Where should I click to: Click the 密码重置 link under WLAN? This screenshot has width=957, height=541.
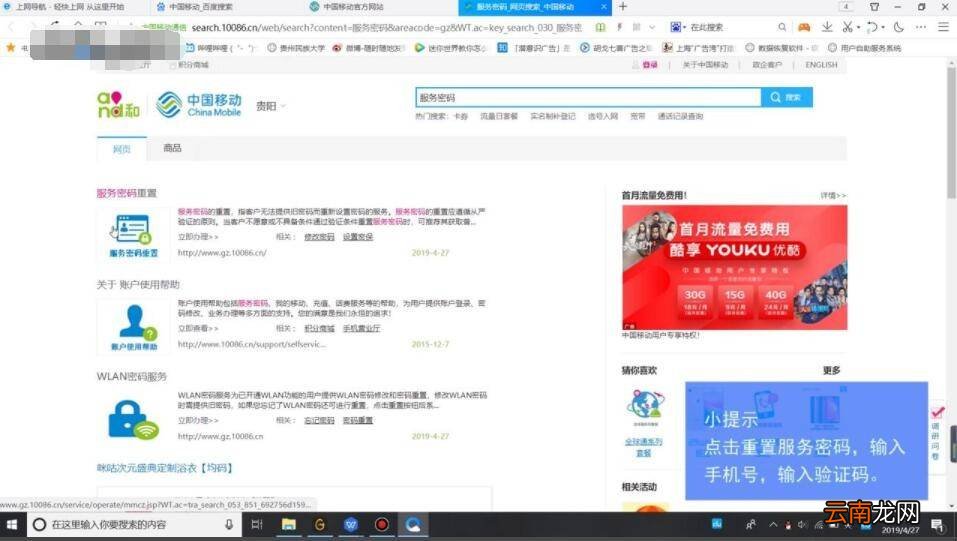[358, 421]
